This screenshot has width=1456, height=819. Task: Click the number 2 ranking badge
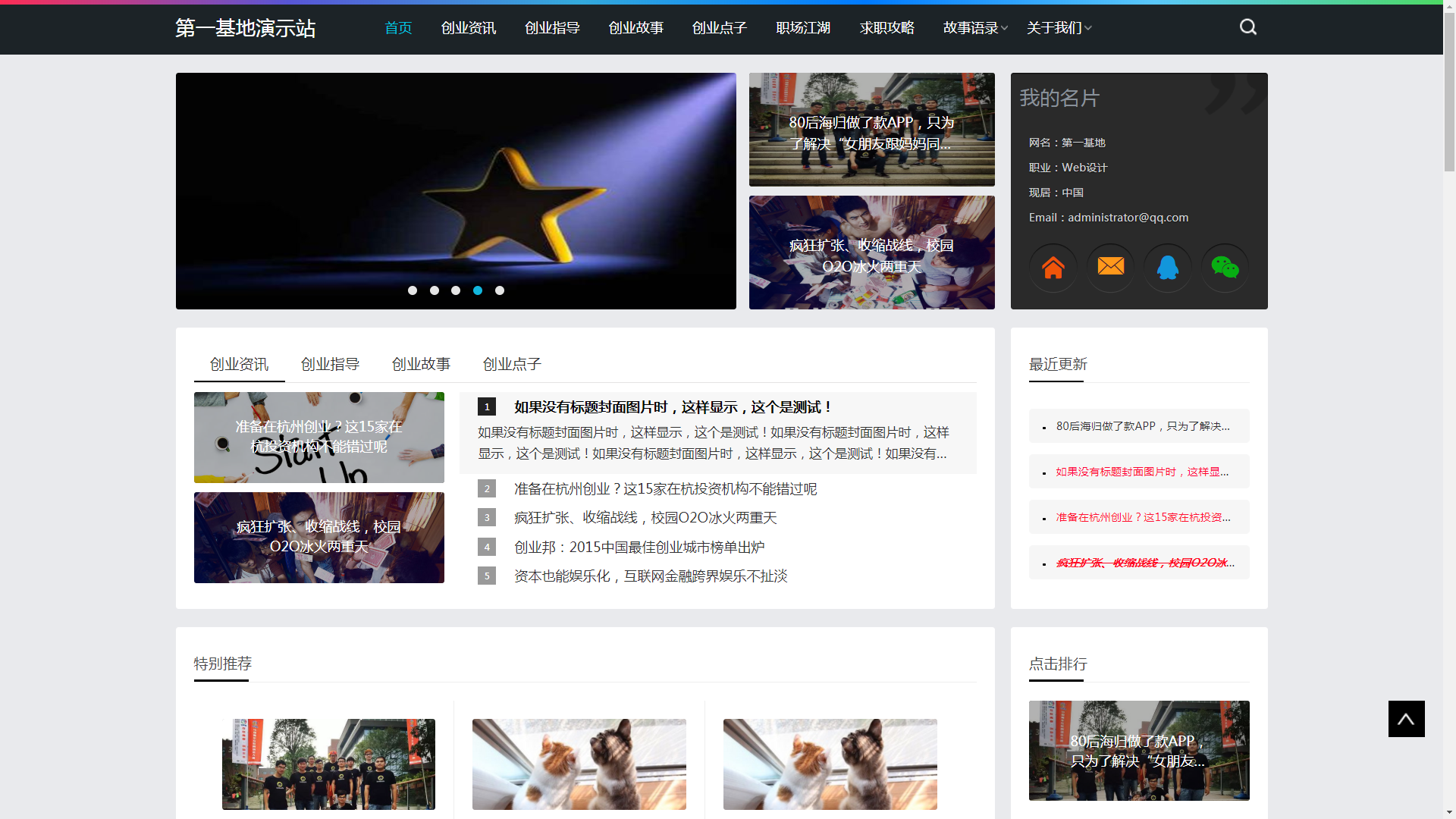pyautogui.click(x=487, y=489)
